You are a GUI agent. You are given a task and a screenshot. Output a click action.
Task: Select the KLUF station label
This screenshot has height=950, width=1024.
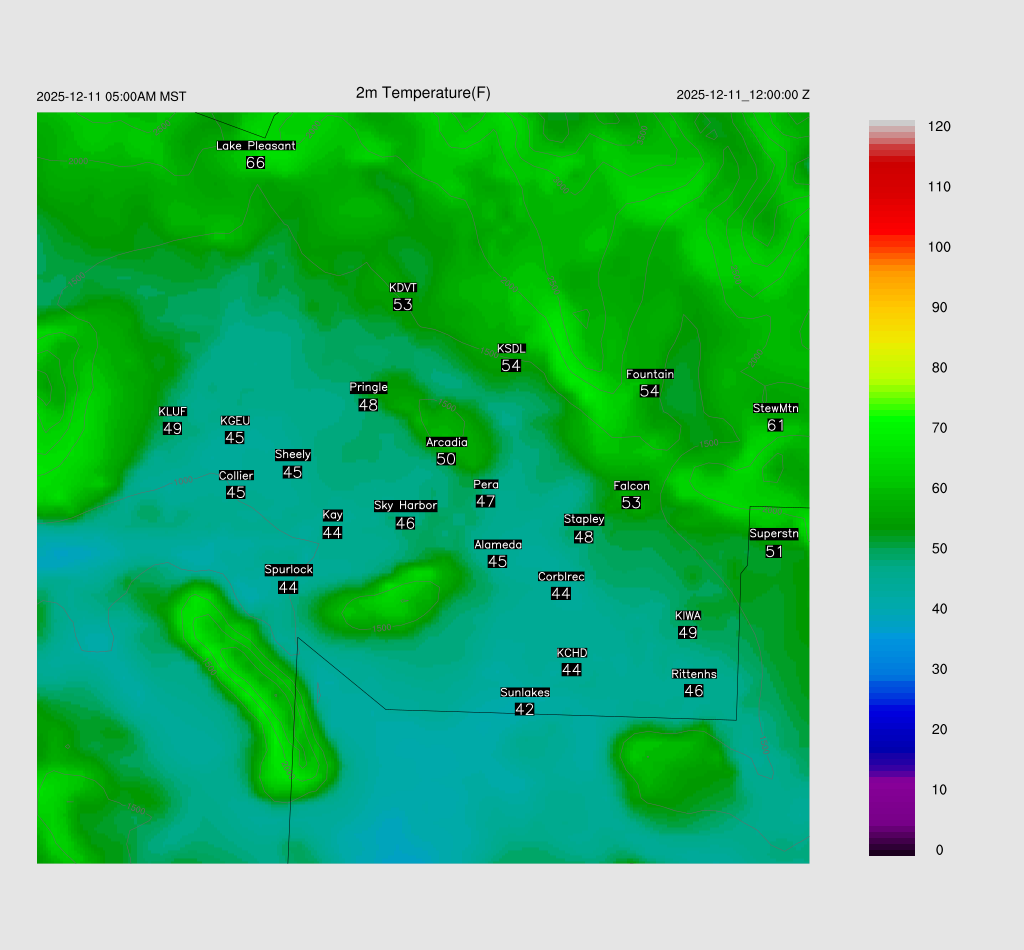[x=172, y=411]
